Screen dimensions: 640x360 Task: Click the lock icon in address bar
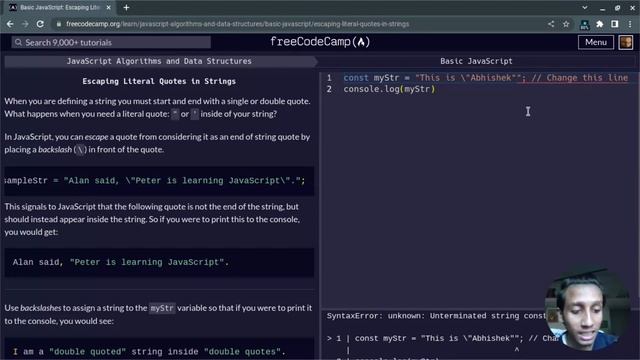[x=59, y=24]
